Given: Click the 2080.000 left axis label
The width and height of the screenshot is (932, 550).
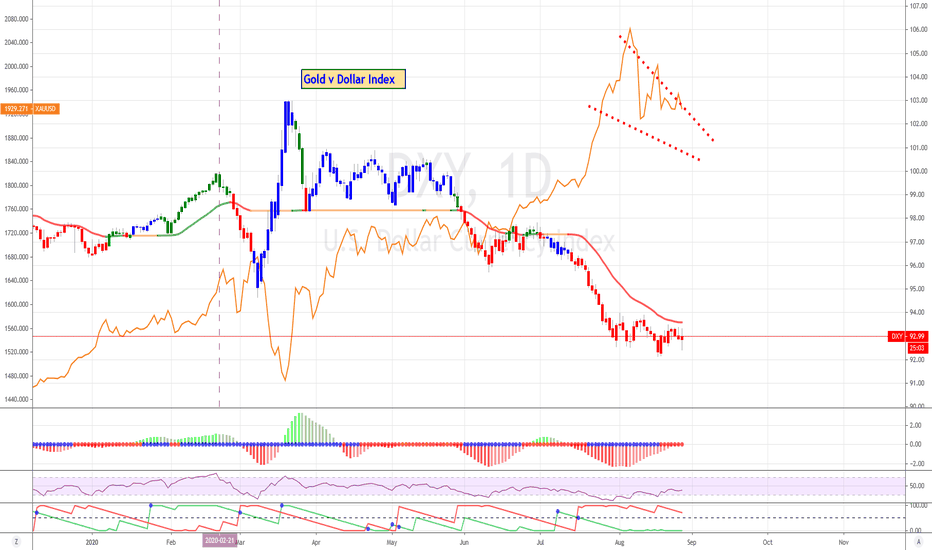Looking at the screenshot, I should coord(17,19).
